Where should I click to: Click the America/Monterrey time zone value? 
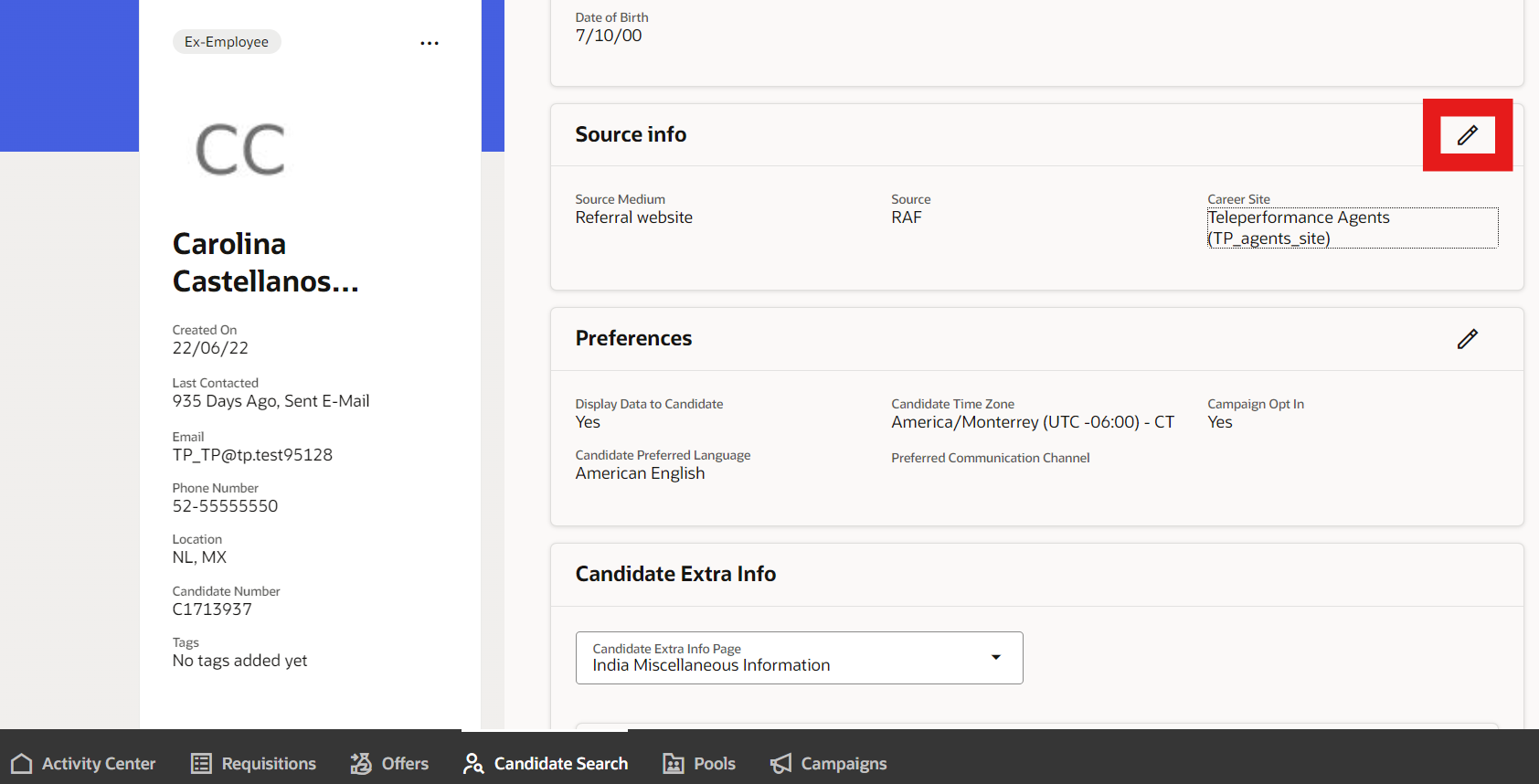tap(1034, 422)
